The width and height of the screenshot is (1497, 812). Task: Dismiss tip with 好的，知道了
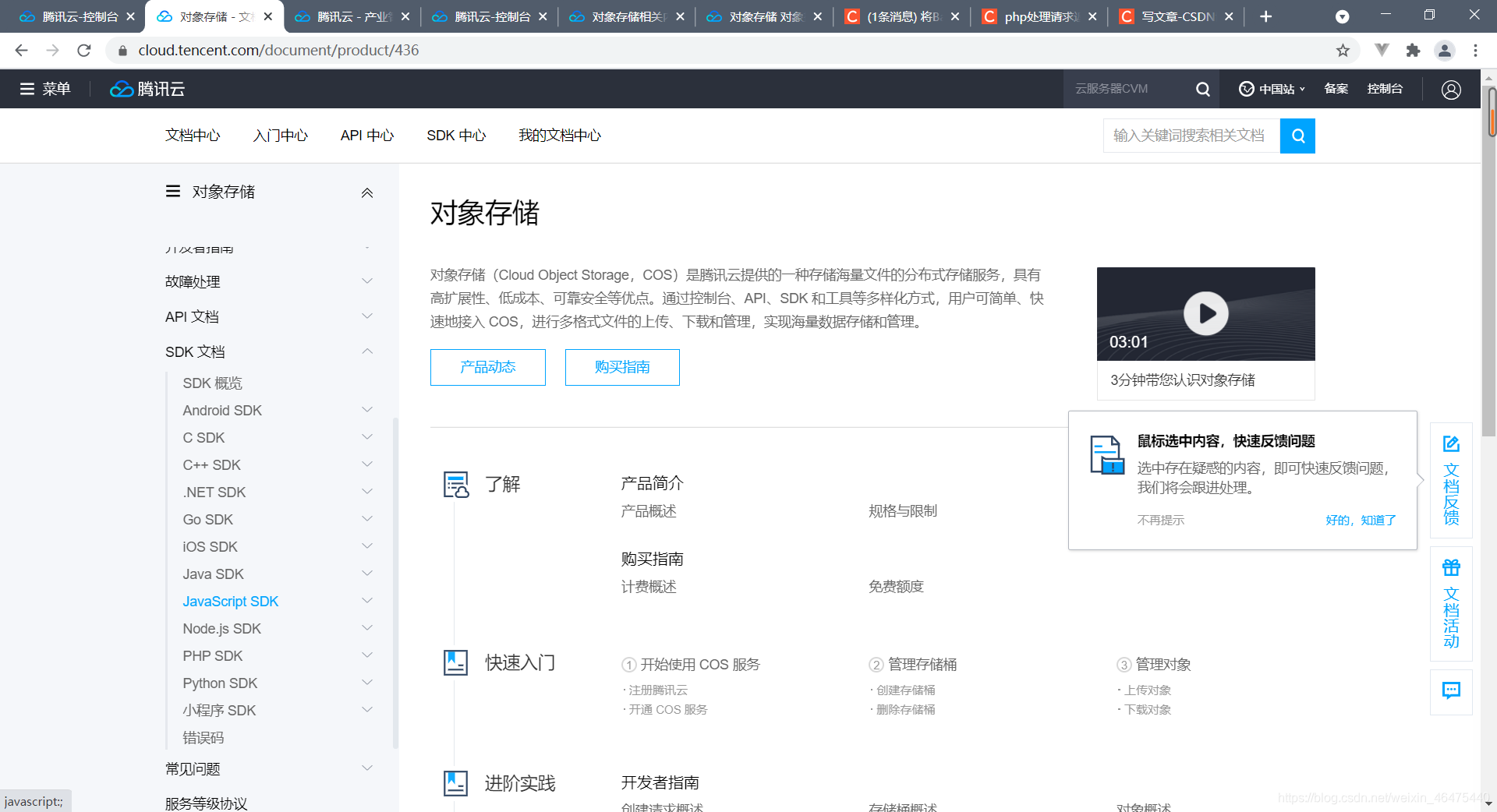tap(1361, 520)
